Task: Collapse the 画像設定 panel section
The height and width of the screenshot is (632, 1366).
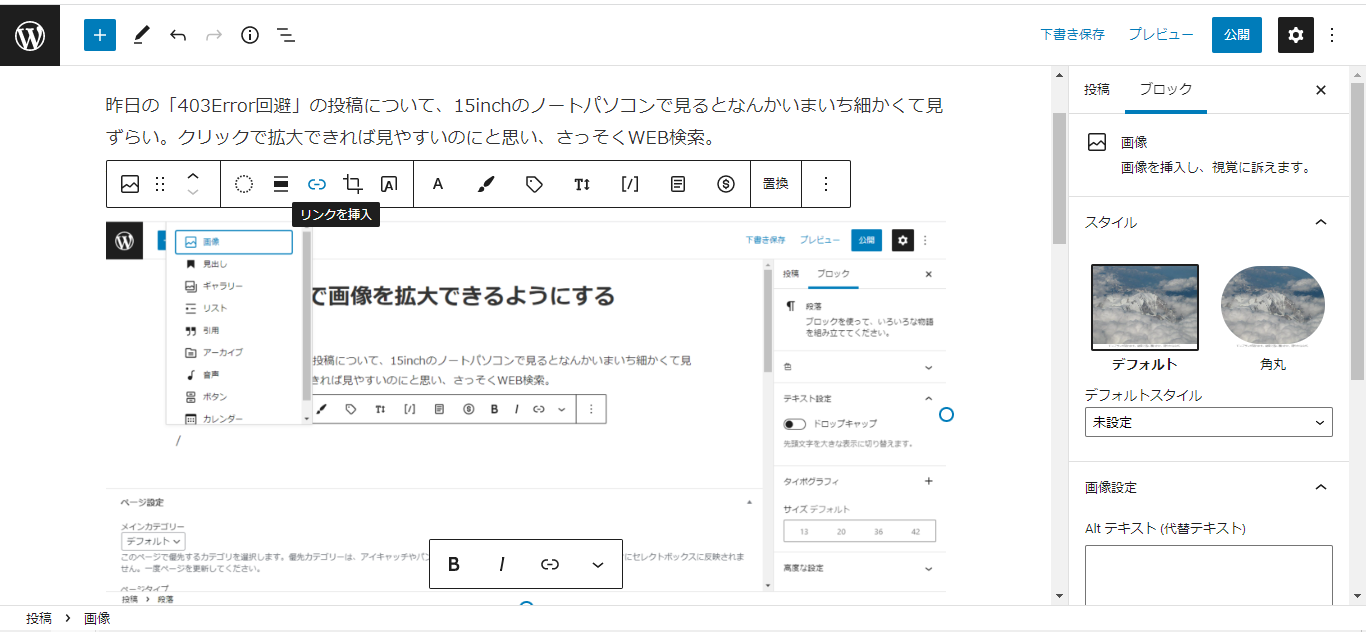Action: click(1320, 487)
